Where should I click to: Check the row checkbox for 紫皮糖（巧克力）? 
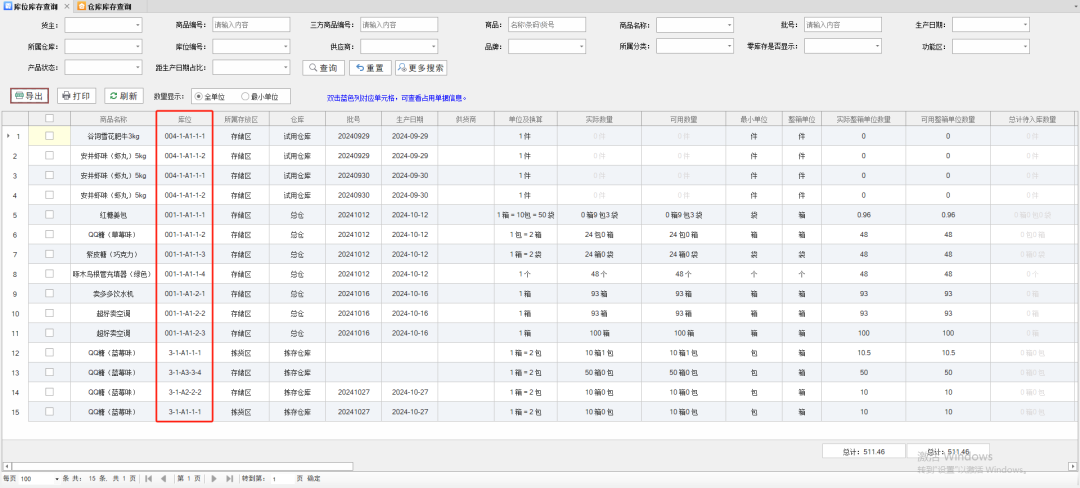[49, 254]
